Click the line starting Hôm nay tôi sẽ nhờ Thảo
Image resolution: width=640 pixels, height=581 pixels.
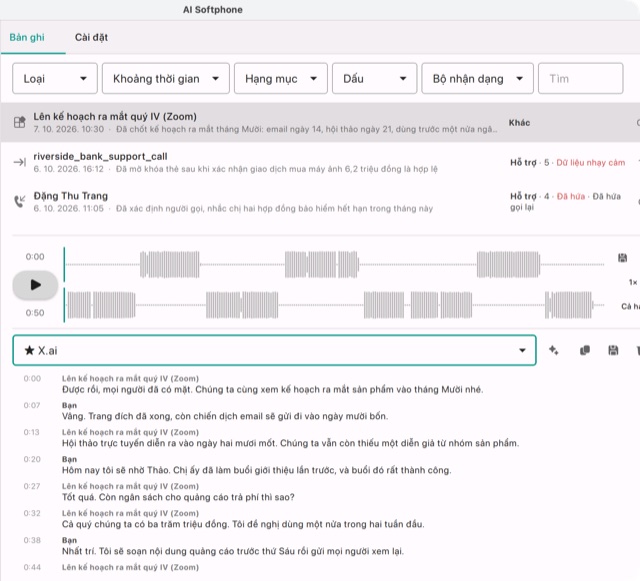[x=256, y=470]
